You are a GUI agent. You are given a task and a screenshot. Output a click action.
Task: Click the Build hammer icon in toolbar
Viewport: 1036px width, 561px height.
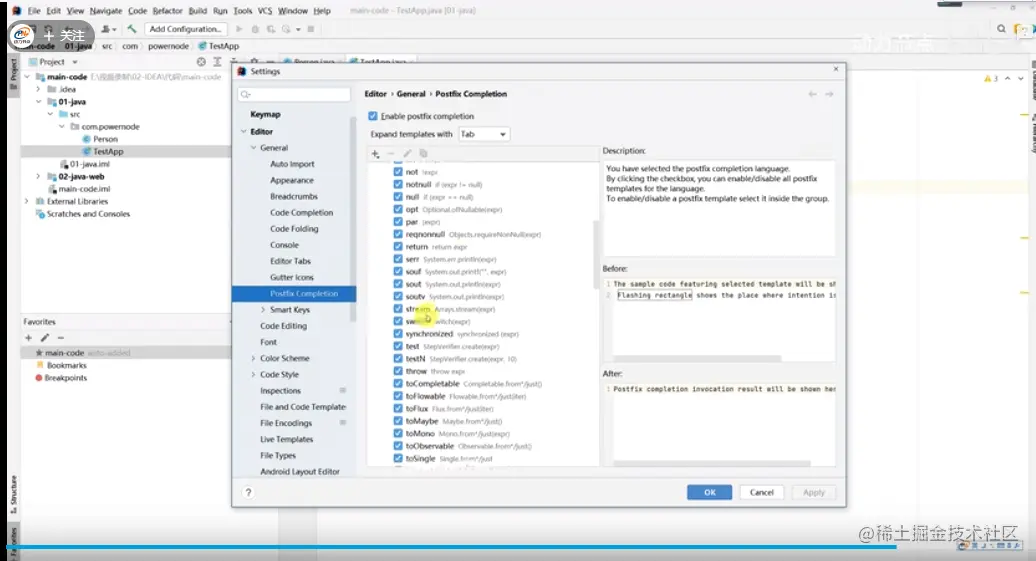(131, 29)
